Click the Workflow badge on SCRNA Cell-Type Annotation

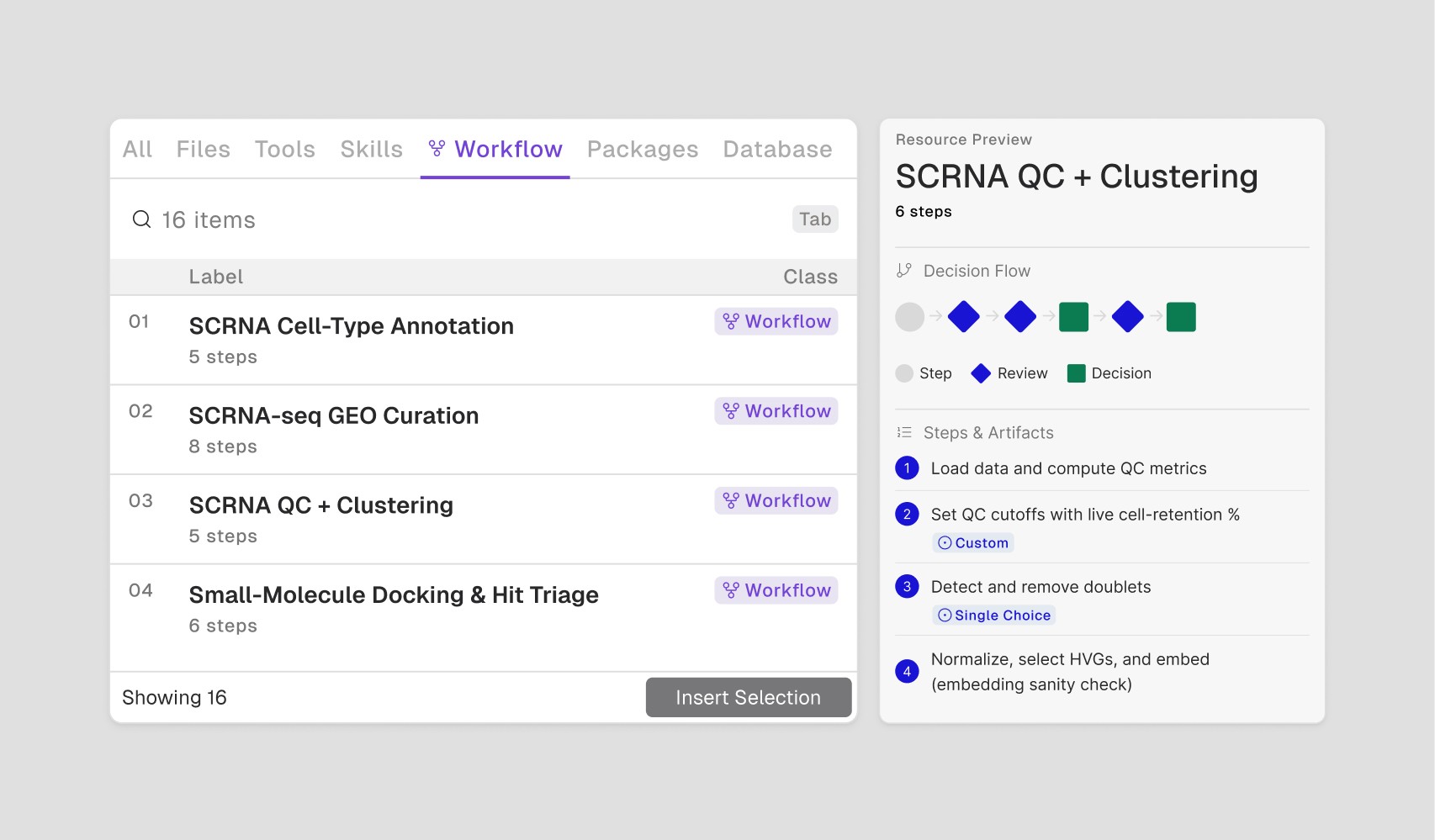click(x=776, y=321)
